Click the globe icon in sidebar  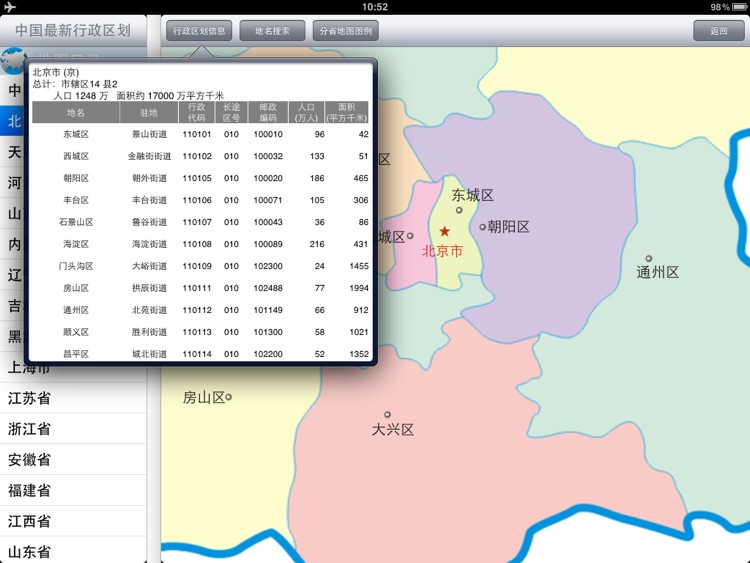click(x=13, y=60)
